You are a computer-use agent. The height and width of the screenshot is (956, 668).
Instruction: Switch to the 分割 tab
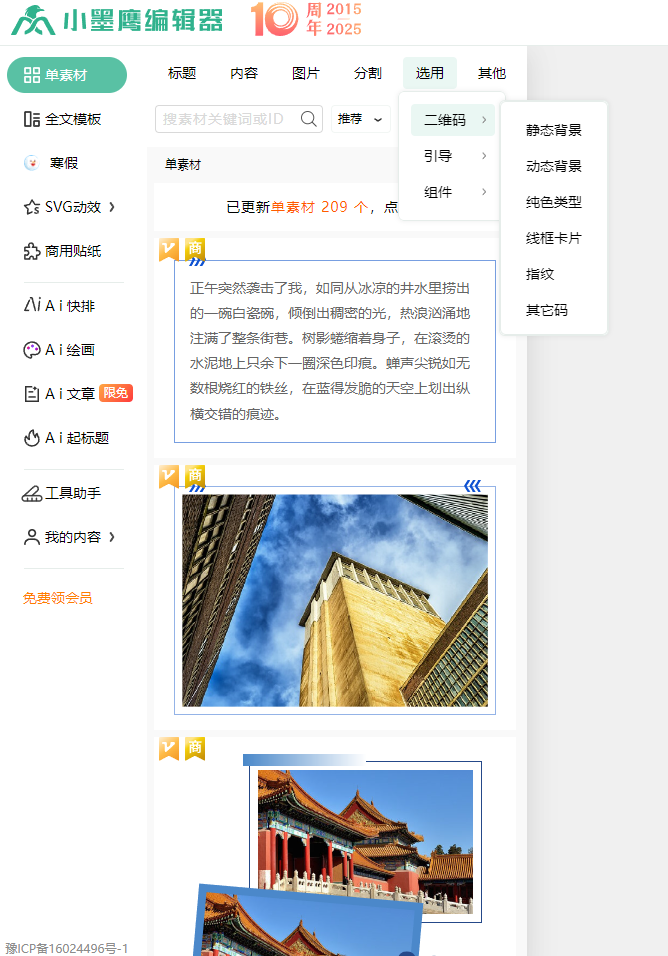pyautogui.click(x=368, y=73)
